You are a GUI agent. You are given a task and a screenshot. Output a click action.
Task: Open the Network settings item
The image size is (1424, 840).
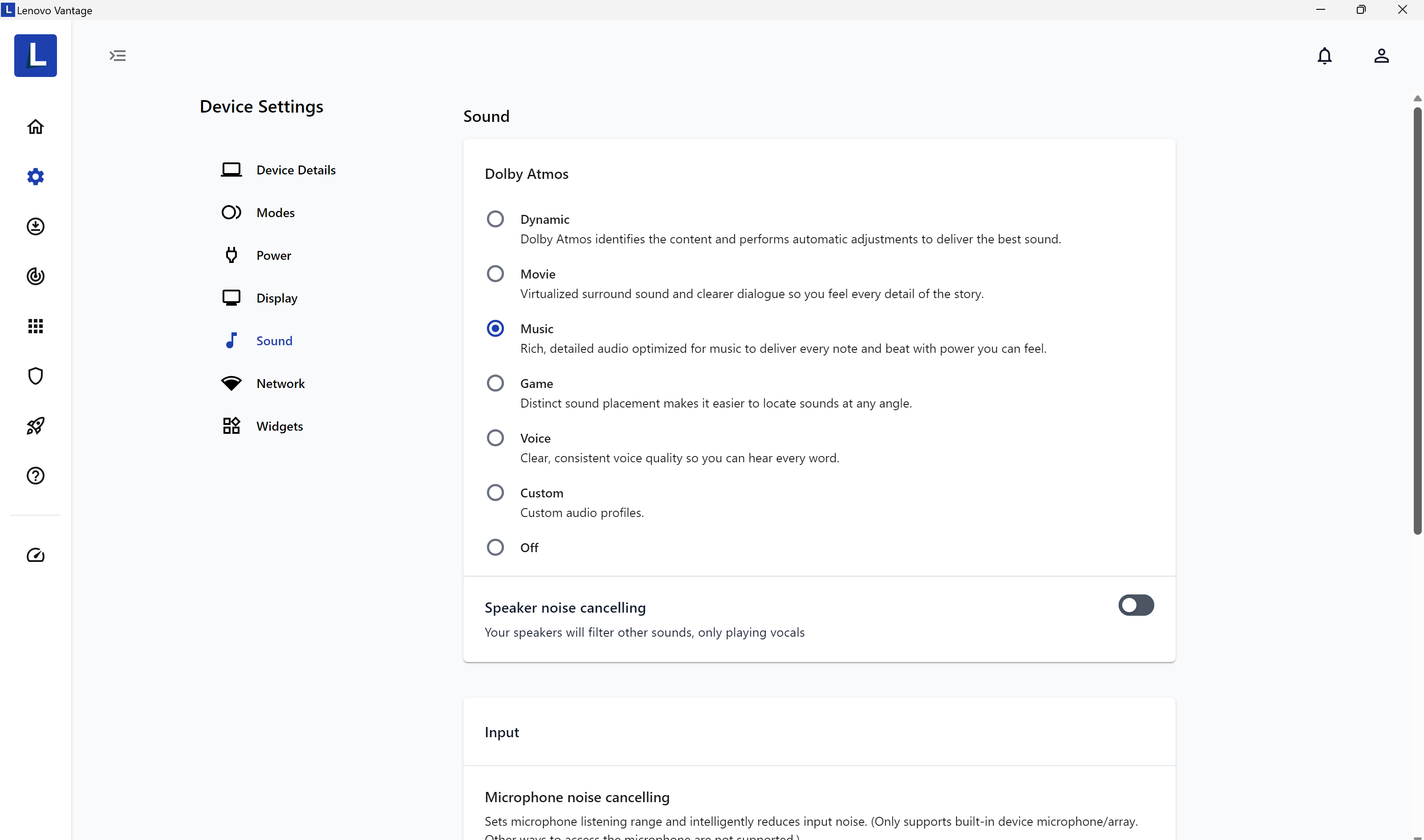tap(280, 384)
